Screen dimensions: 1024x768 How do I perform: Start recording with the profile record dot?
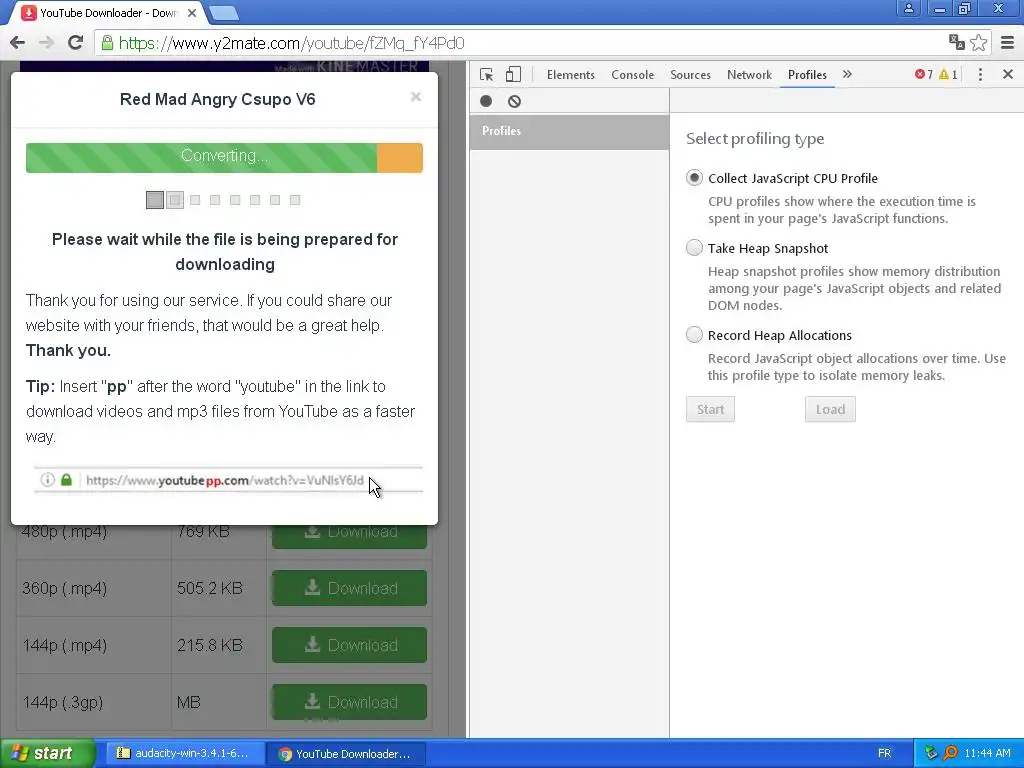(x=486, y=101)
